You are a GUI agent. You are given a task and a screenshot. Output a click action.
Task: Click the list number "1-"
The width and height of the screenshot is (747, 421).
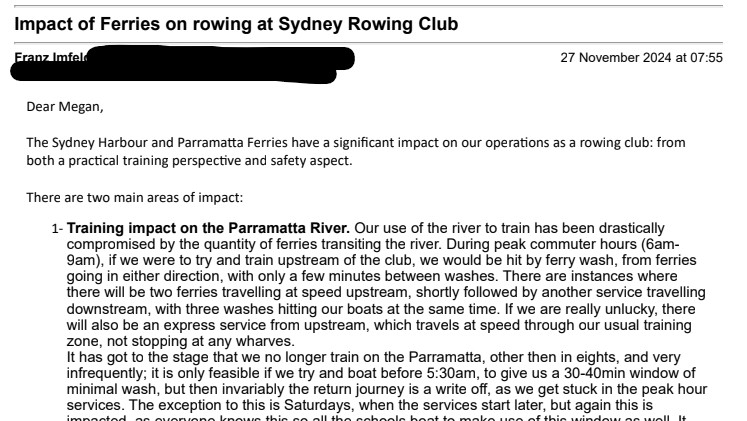tap(57, 229)
